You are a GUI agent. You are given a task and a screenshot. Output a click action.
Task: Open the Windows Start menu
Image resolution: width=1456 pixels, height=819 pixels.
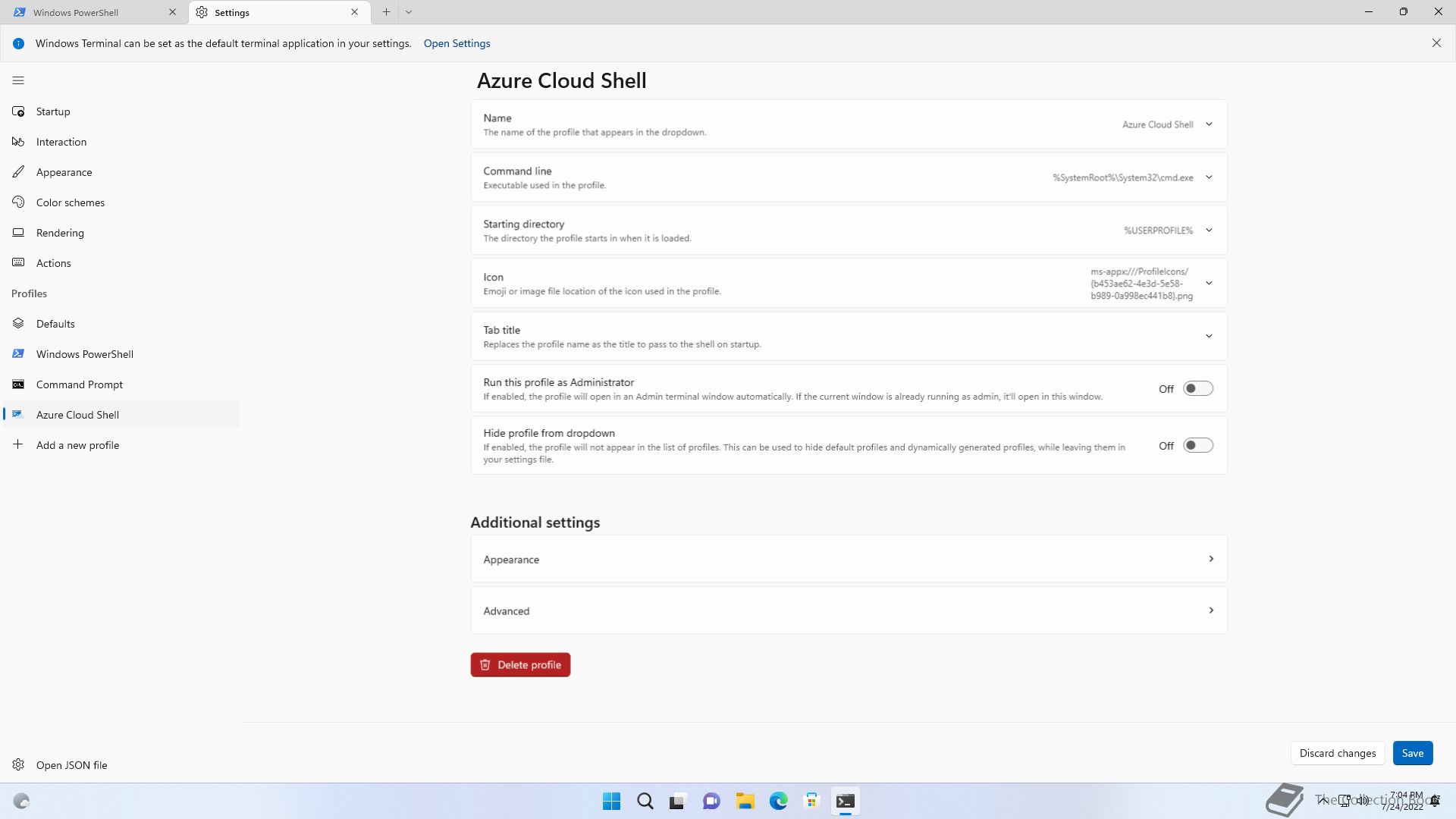click(611, 802)
